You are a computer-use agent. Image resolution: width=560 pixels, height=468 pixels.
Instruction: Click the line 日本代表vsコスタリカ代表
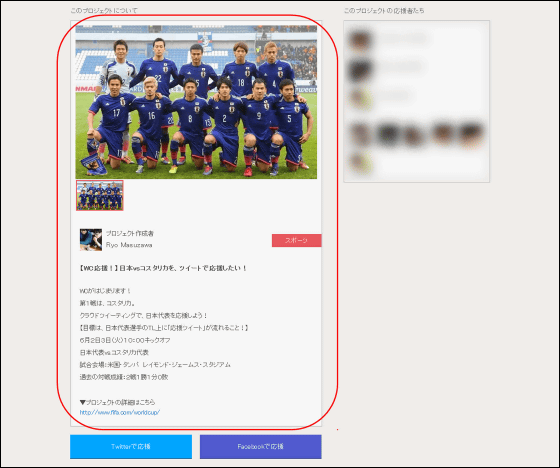(x=114, y=353)
